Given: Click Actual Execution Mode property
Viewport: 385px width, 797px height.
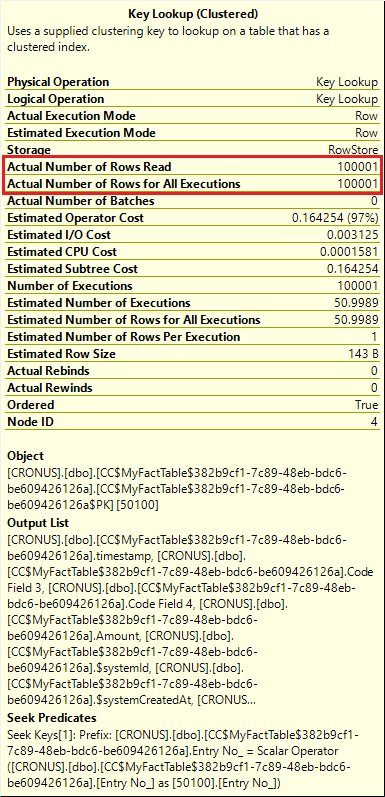Looking at the screenshot, I should coord(71,116).
